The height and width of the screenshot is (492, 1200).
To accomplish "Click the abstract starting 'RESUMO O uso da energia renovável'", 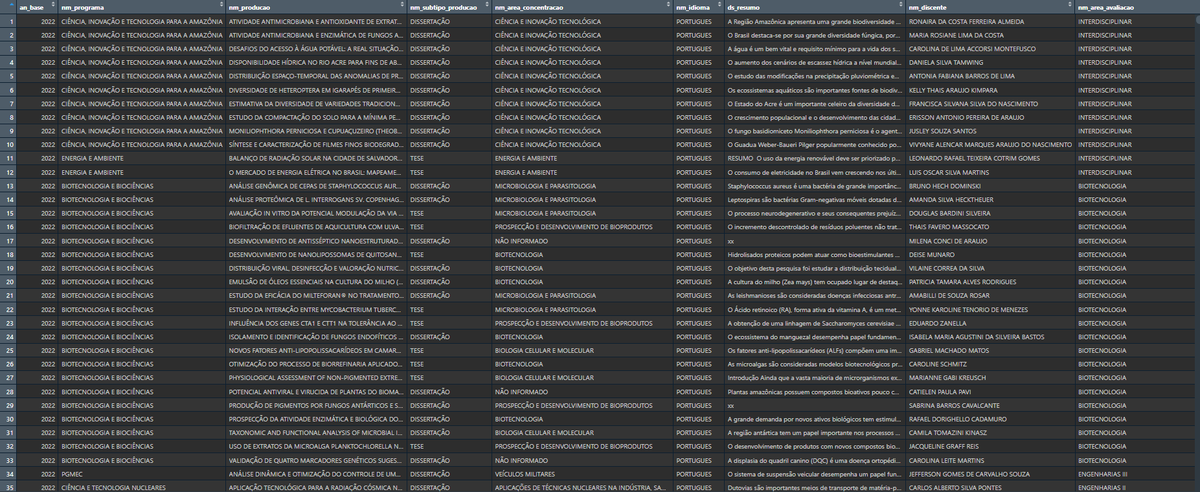I will tap(813, 158).
